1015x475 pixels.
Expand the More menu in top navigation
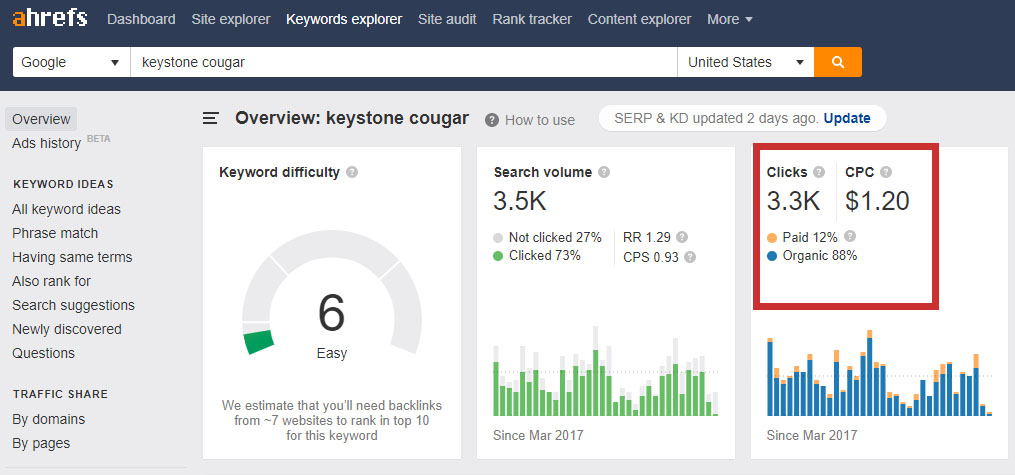730,19
